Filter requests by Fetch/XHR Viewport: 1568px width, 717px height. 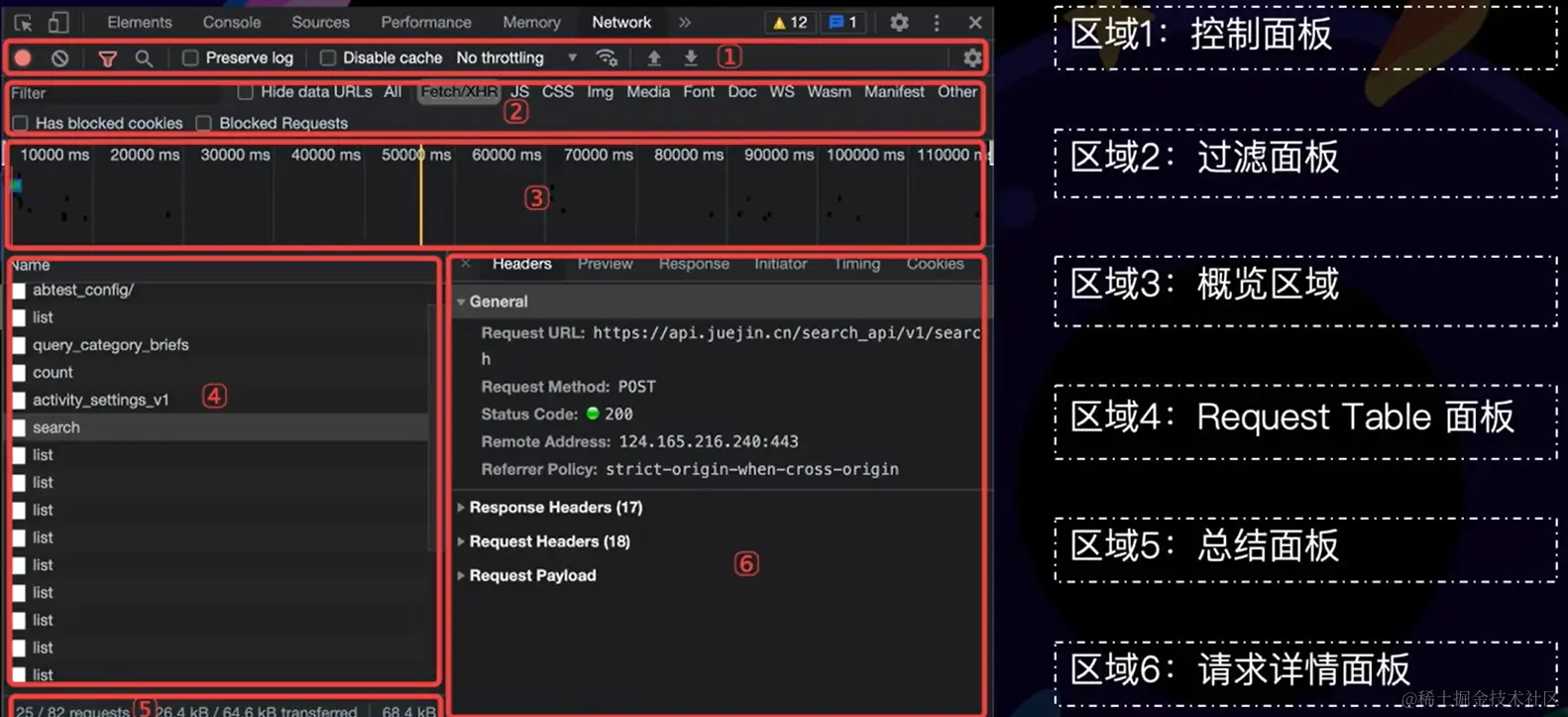tap(459, 91)
